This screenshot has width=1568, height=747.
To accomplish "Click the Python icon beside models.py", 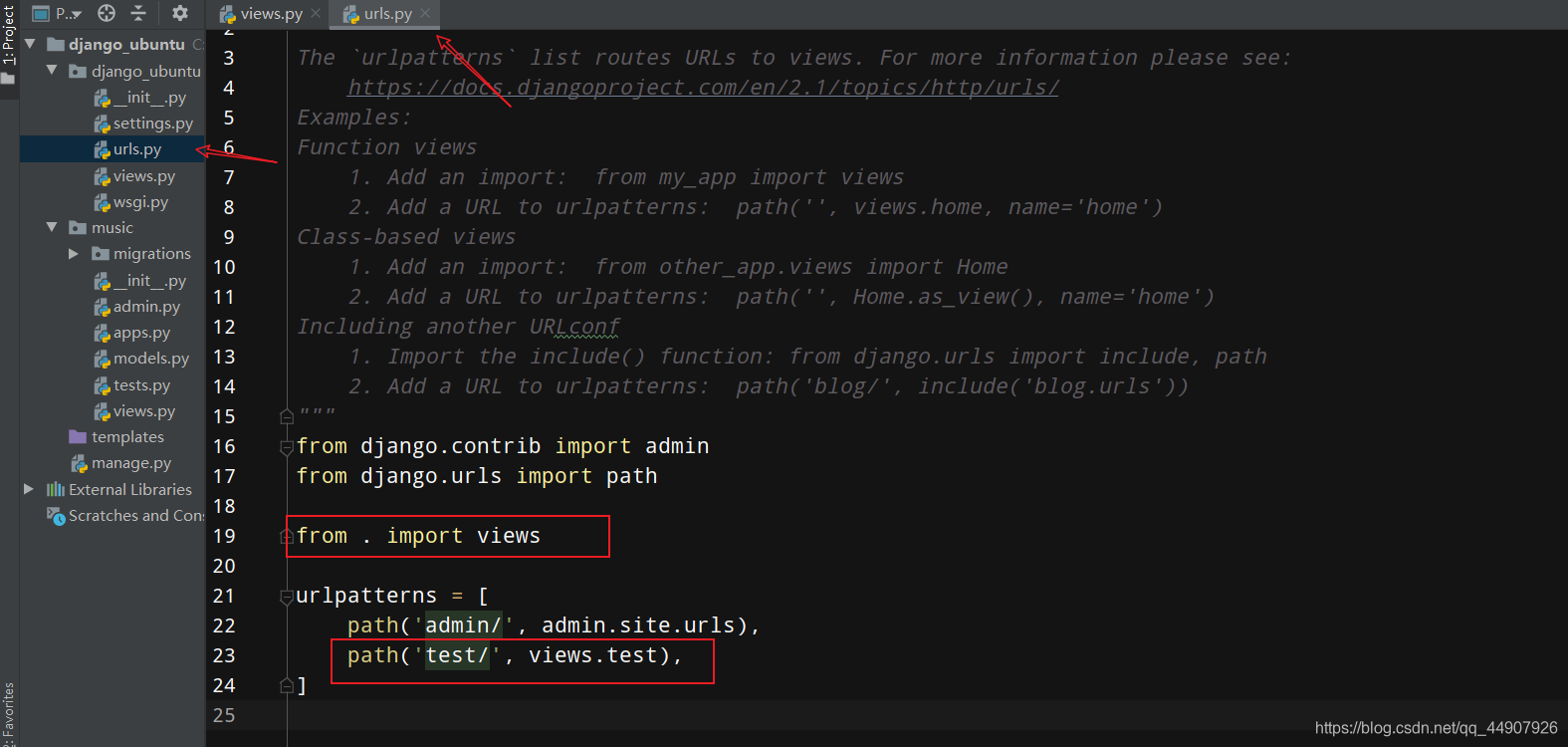I will [x=102, y=359].
